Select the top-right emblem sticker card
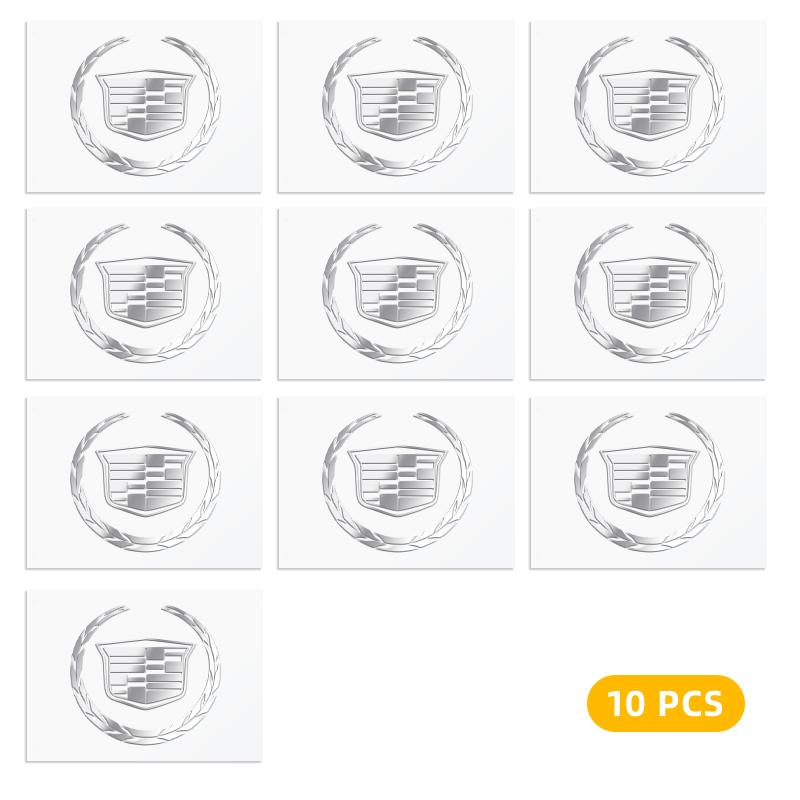800x800 pixels. (648, 107)
